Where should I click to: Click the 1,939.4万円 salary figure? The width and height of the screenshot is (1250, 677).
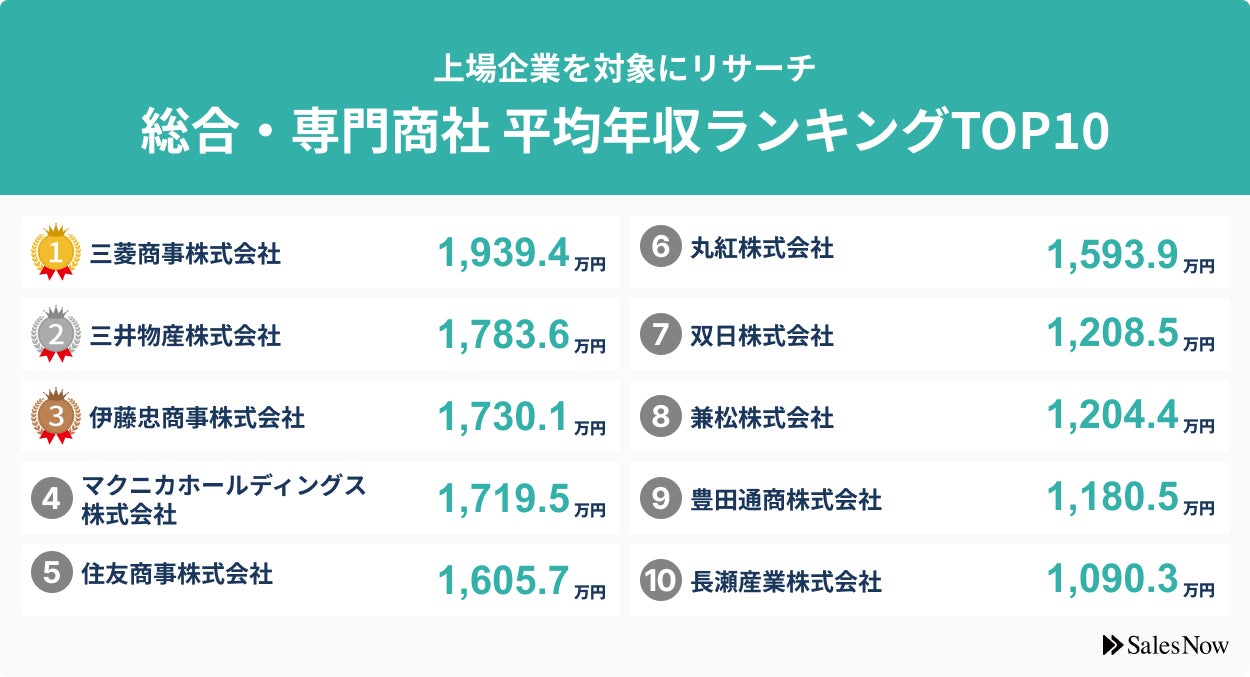[x=521, y=254]
